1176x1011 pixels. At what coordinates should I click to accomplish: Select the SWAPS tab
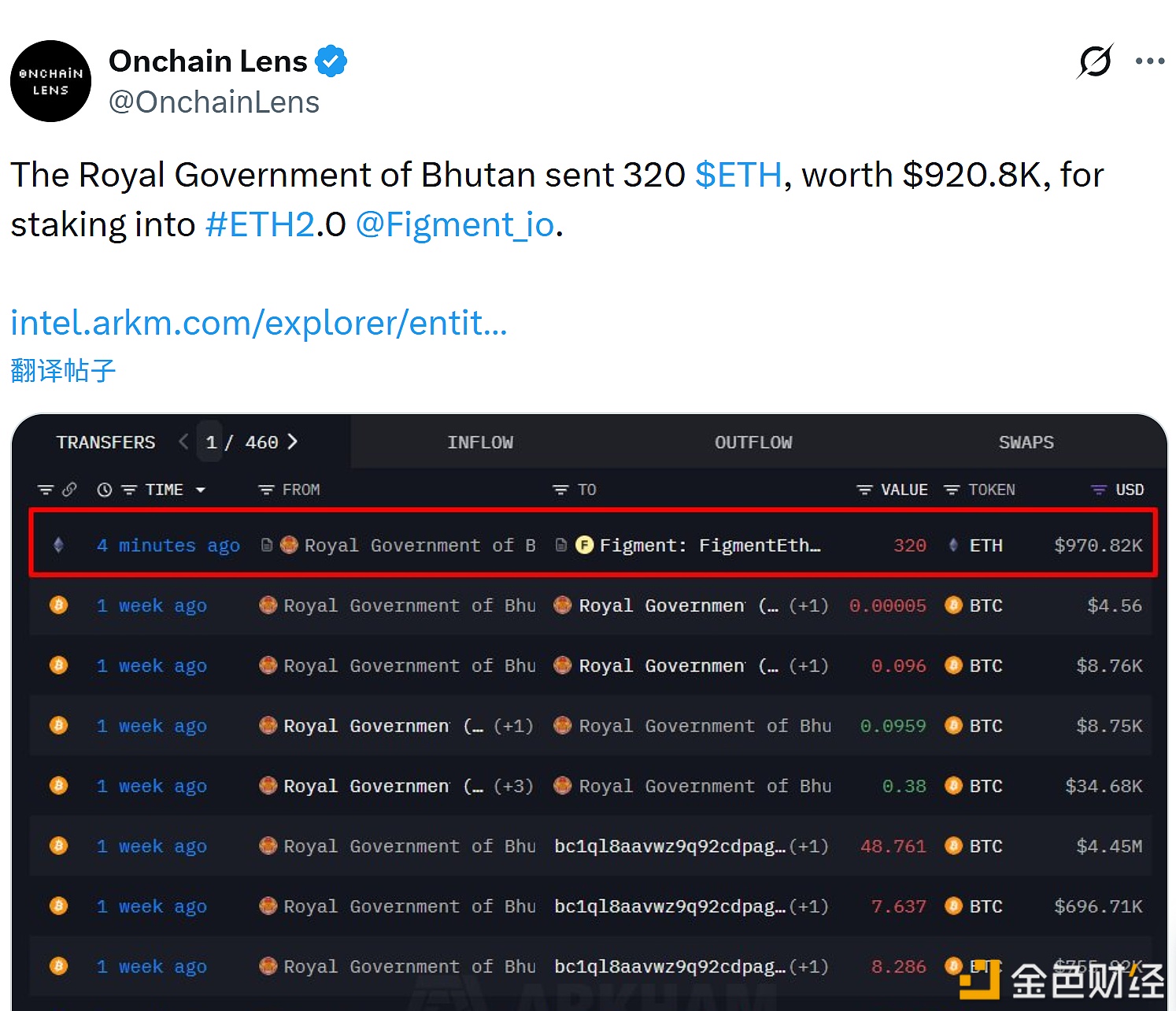[1026, 442]
